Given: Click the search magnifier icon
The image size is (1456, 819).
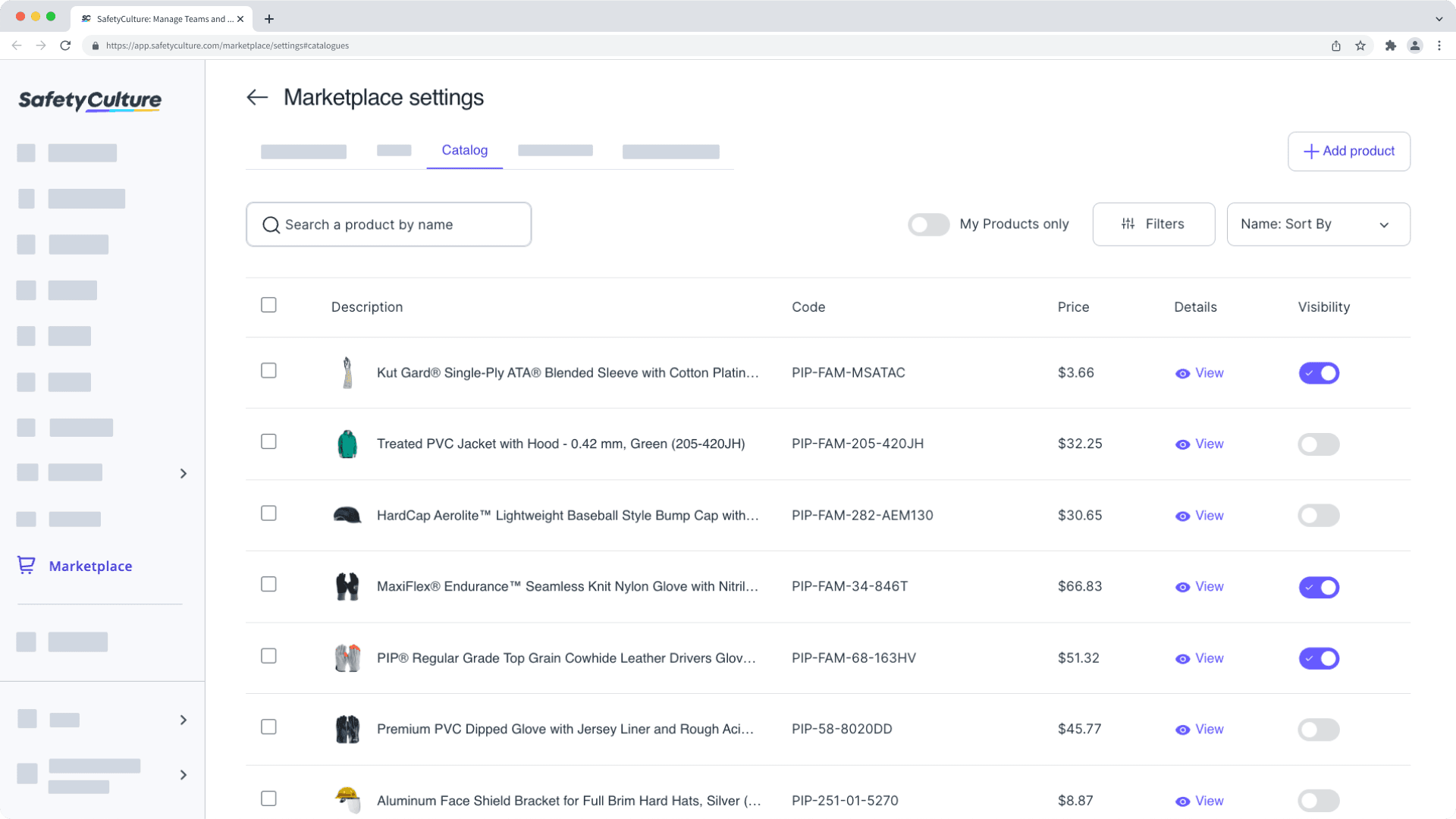Looking at the screenshot, I should coord(271,224).
